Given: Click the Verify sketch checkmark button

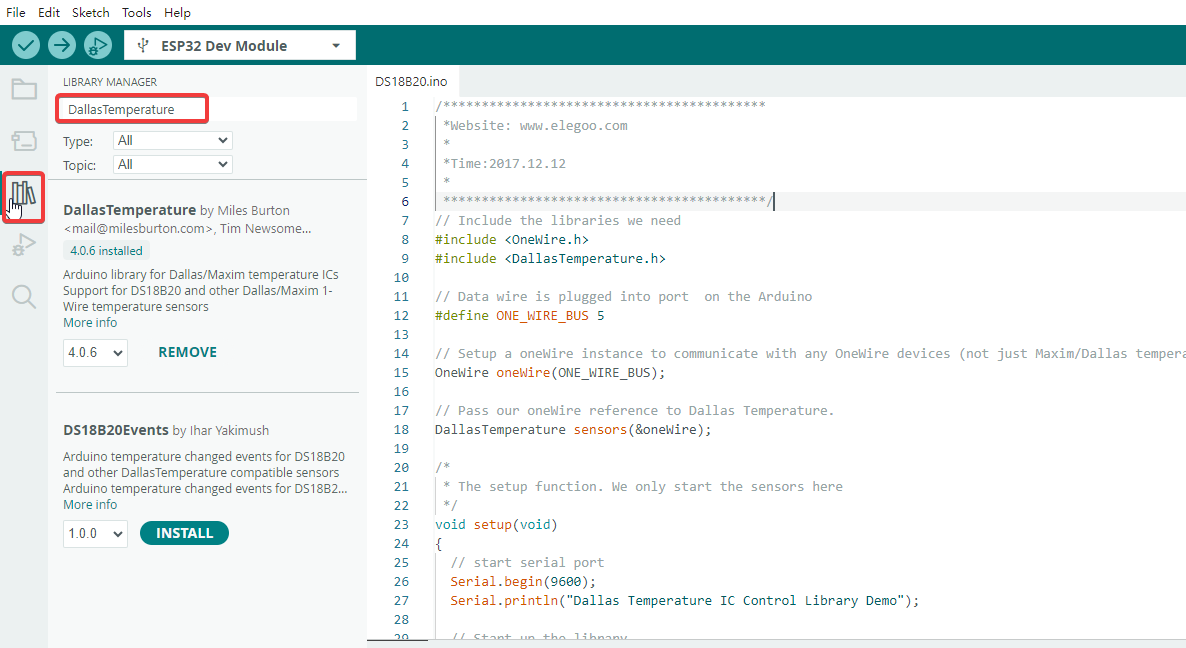Looking at the screenshot, I should 26,45.
